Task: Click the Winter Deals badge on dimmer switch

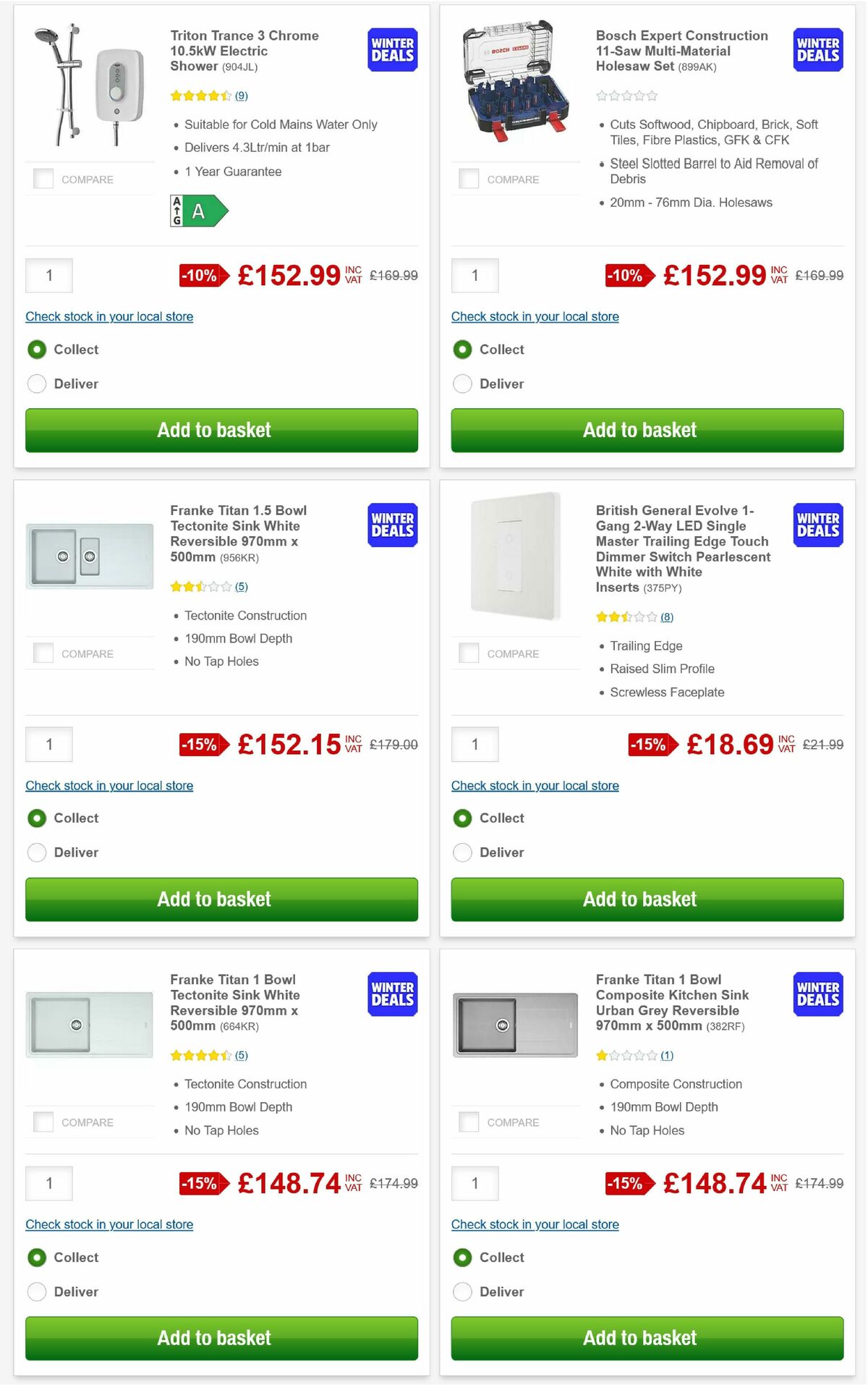Action: pos(817,524)
